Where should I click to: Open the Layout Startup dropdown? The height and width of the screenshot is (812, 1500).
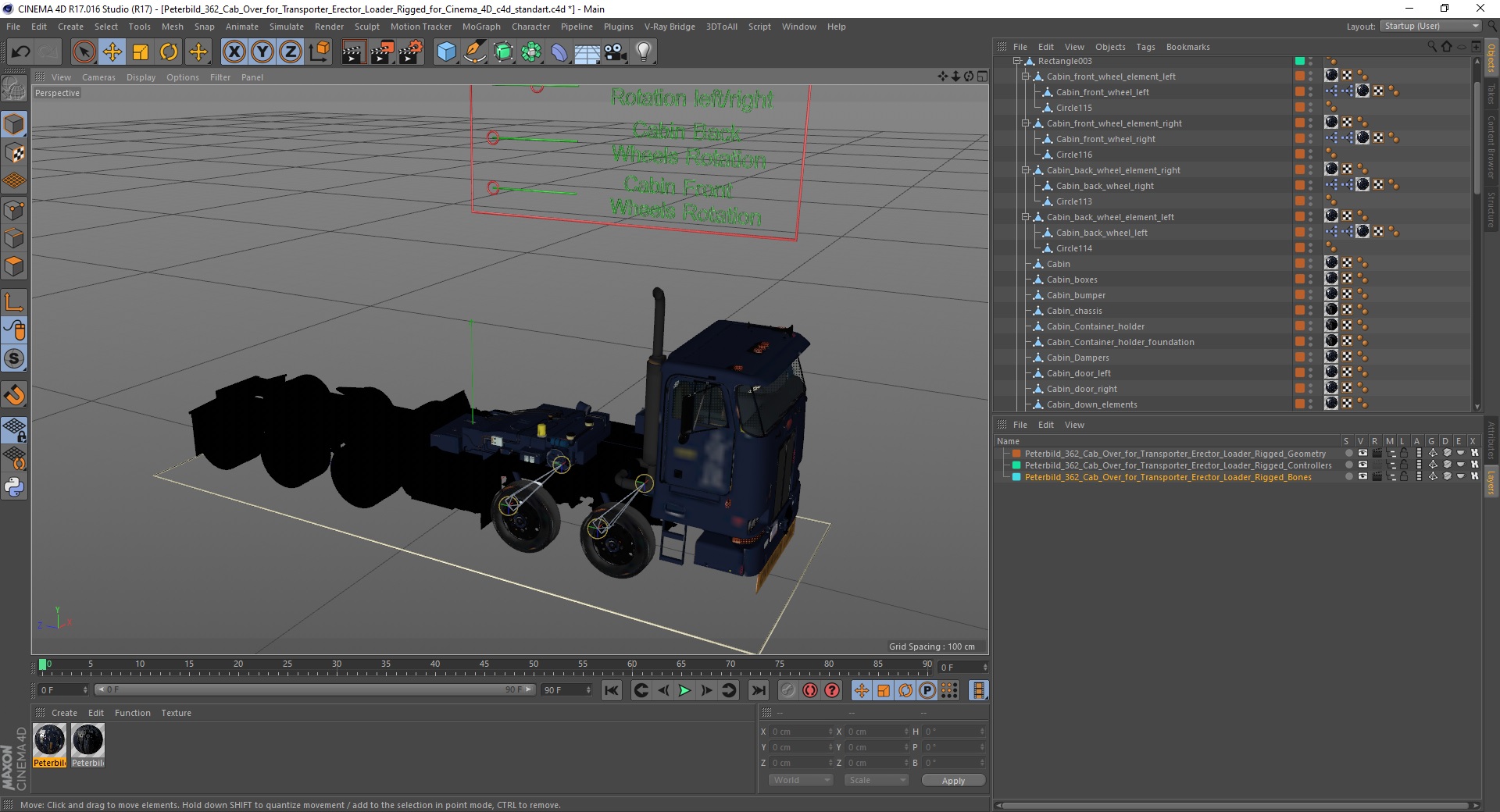tap(1430, 26)
